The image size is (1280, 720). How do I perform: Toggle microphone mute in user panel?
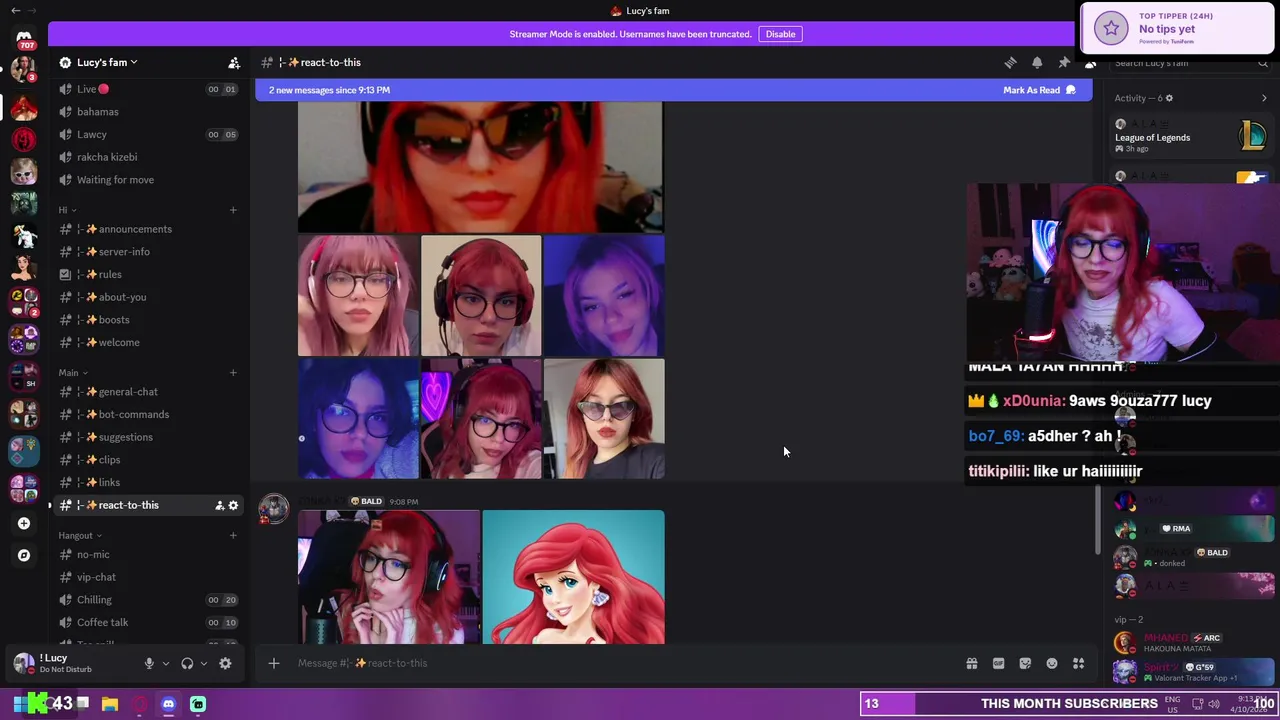pos(149,663)
